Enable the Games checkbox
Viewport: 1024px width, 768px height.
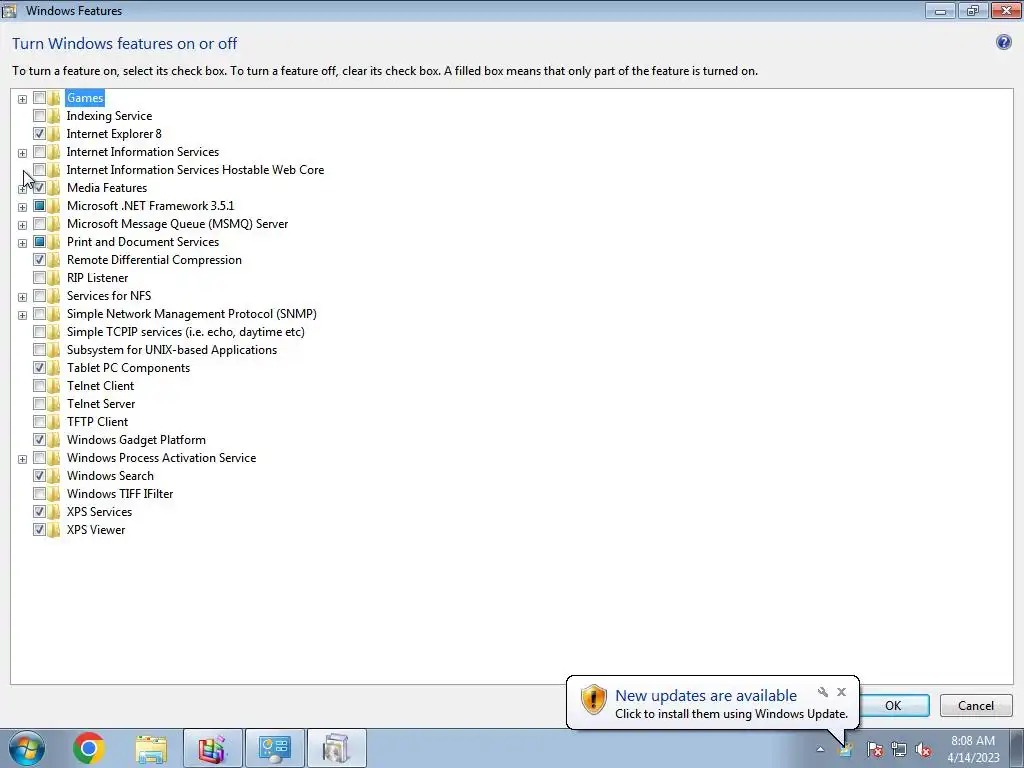[x=39, y=98]
